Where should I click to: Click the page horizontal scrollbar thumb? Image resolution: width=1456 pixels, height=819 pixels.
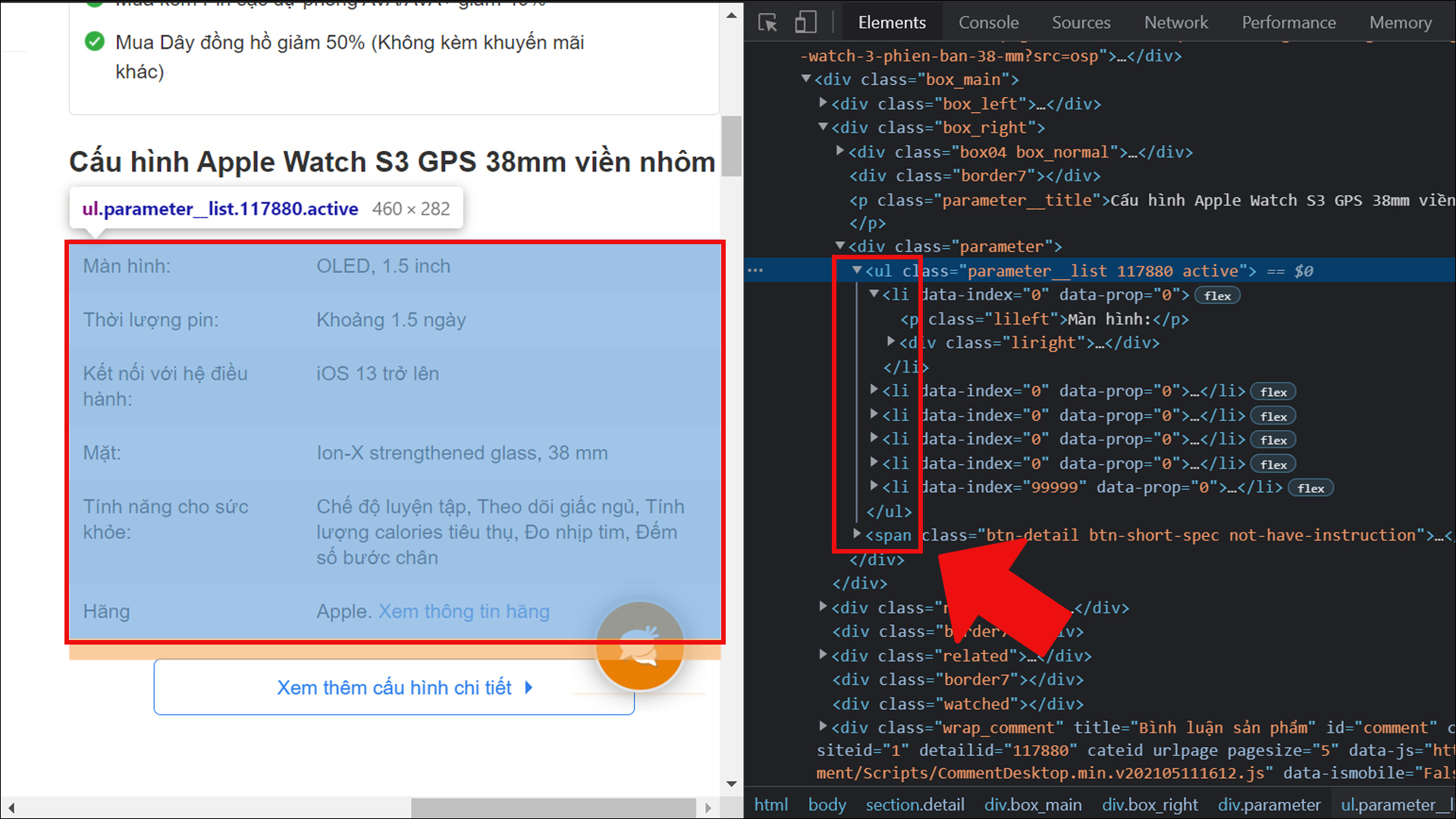(x=554, y=808)
